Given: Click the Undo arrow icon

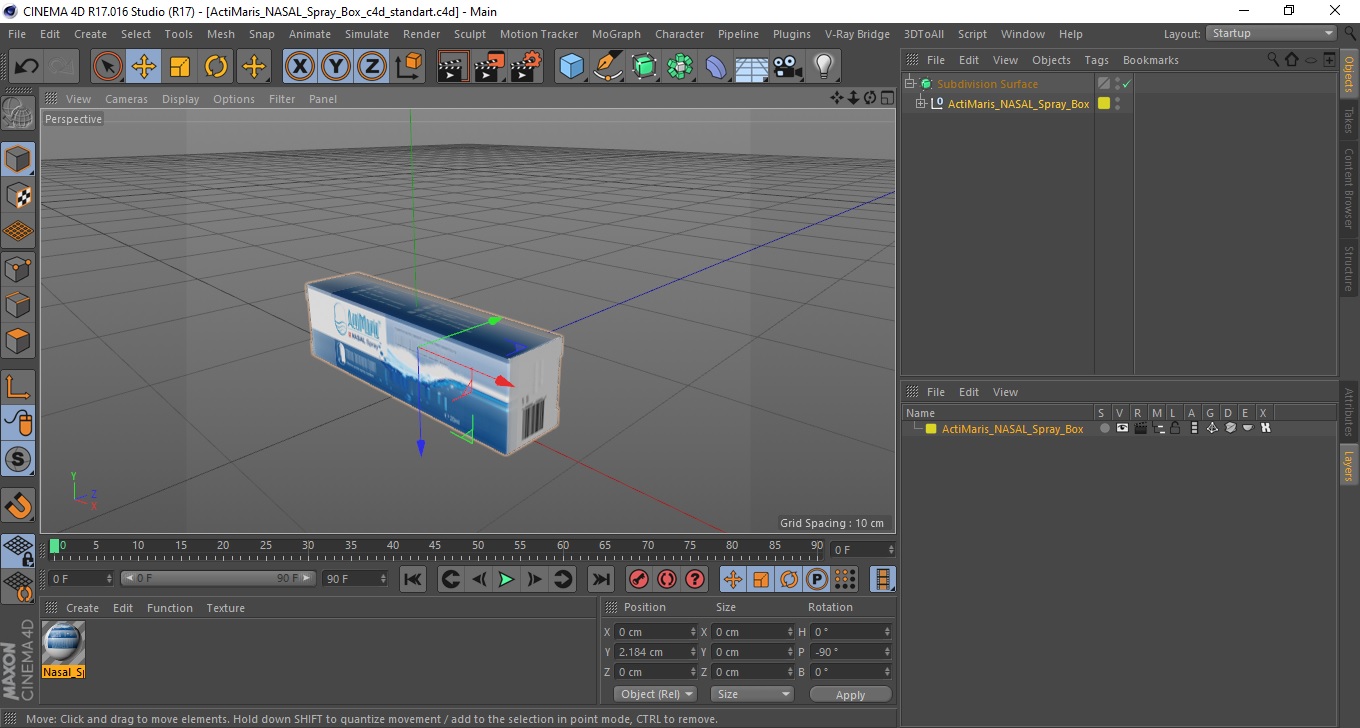Looking at the screenshot, I should click(x=27, y=67).
